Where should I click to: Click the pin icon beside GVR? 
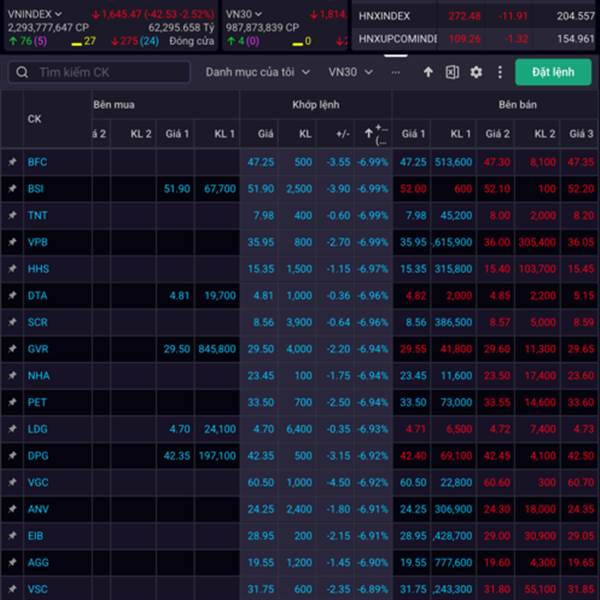tap(12, 349)
